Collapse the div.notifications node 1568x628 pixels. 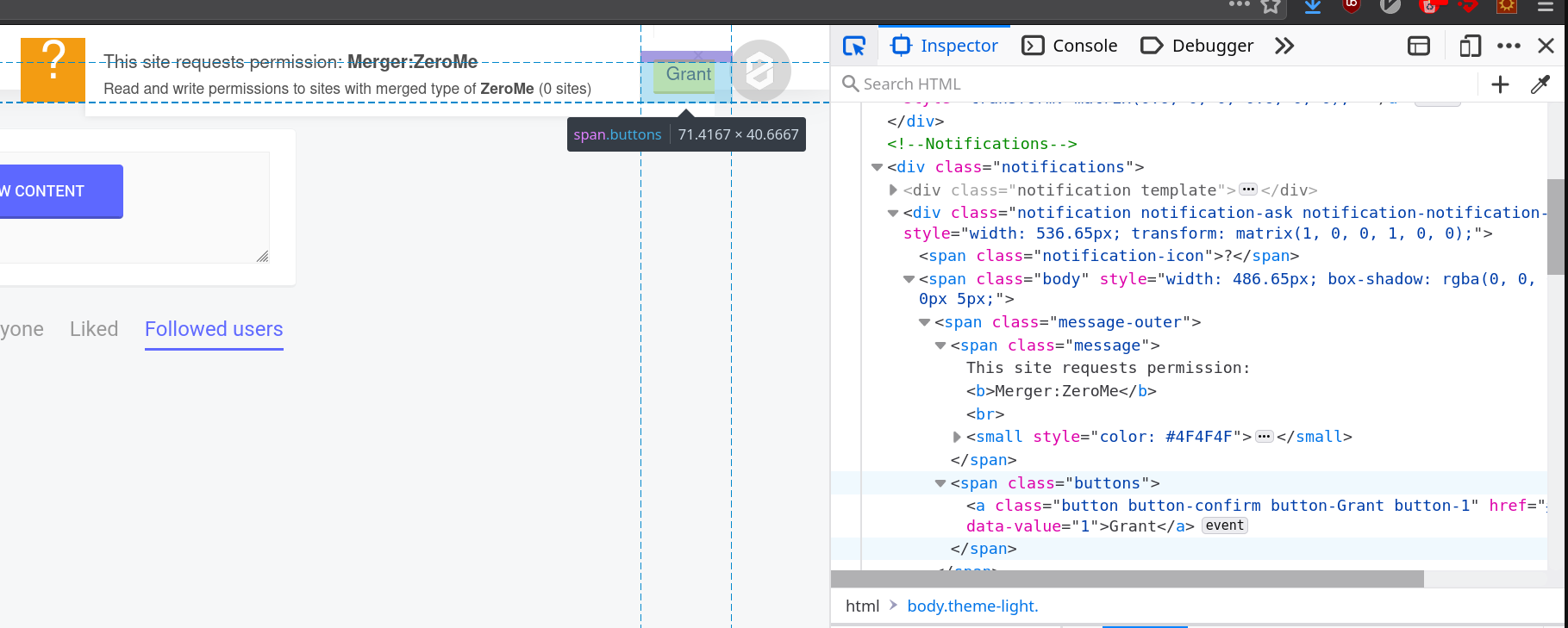tap(877, 167)
